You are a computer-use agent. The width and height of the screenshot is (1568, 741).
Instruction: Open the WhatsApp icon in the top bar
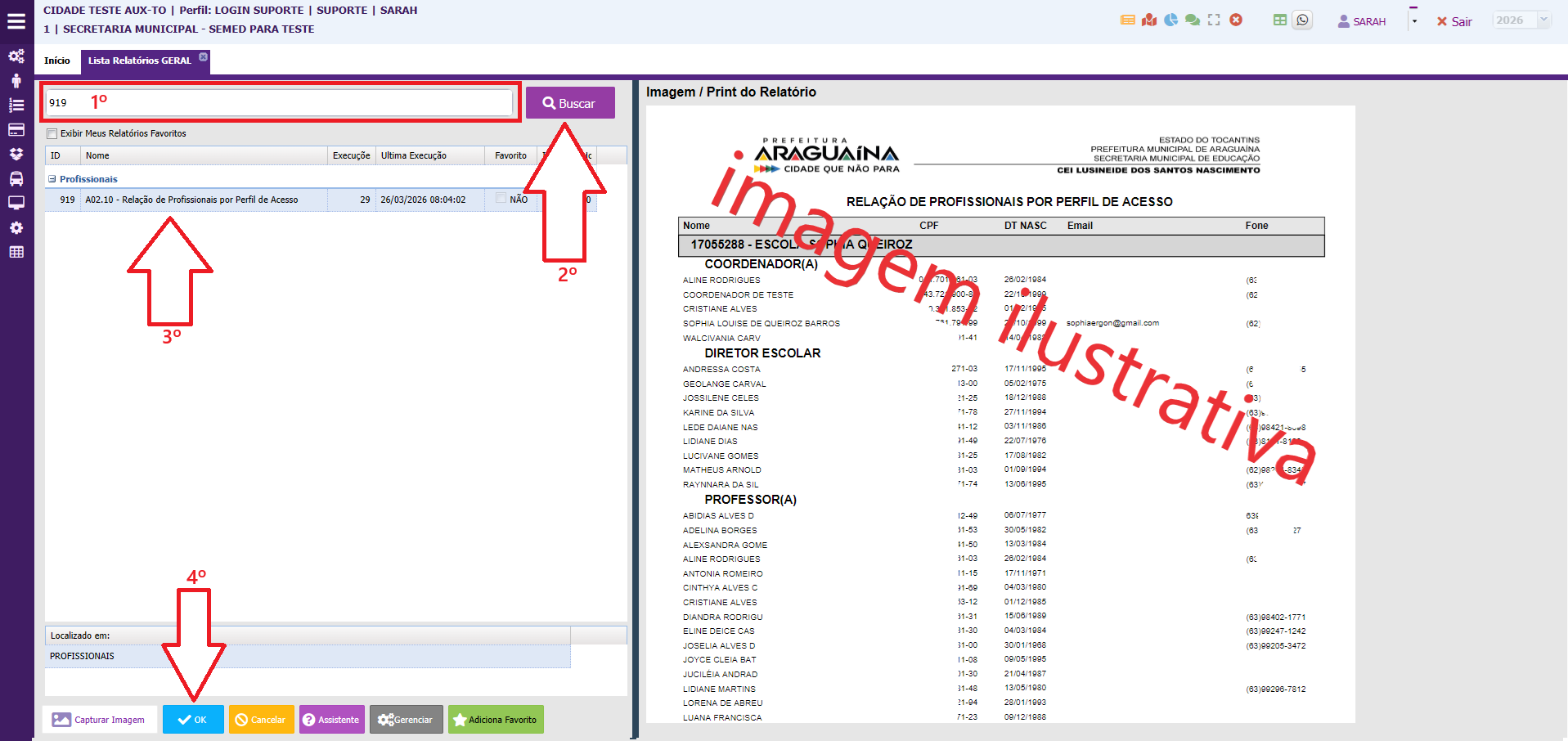point(1302,20)
